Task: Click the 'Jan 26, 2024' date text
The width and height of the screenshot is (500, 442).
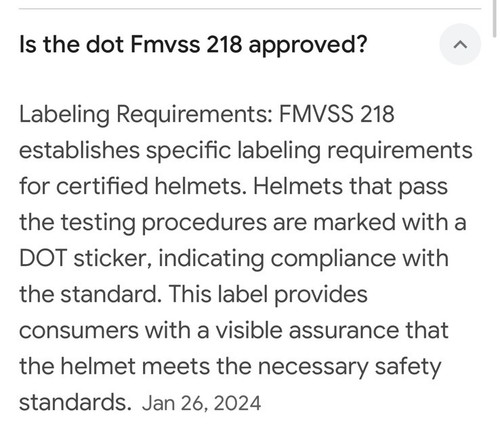Action: [x=201, y=403]
